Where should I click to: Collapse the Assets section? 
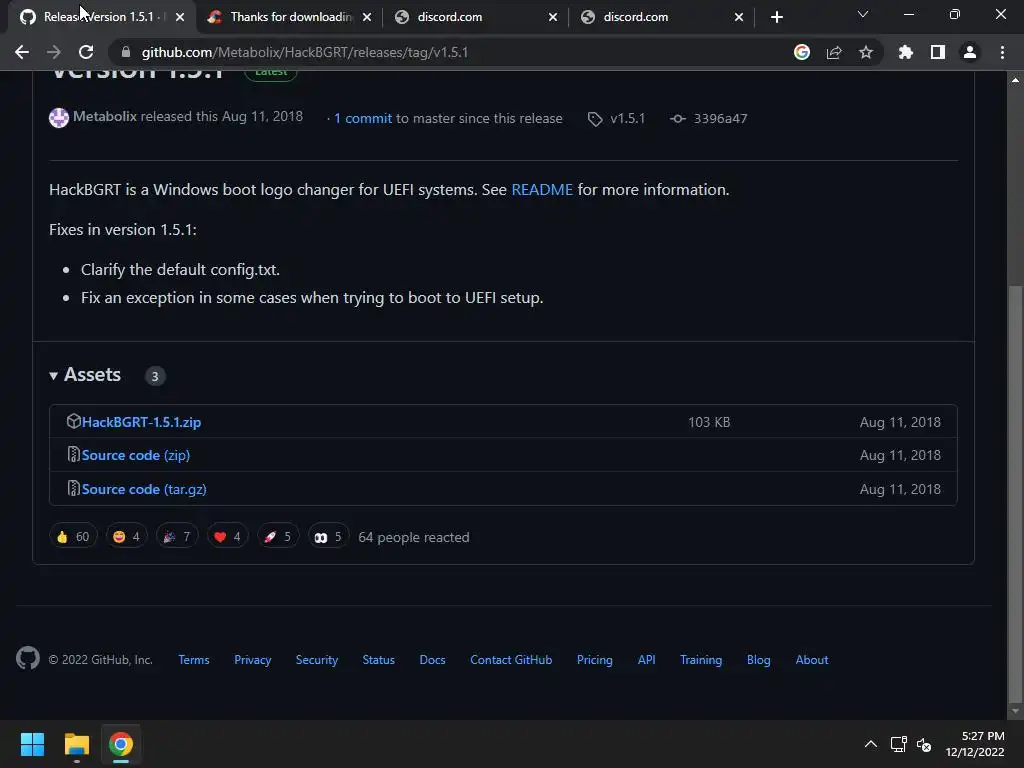pyautogui.click(x=85, y=375)
